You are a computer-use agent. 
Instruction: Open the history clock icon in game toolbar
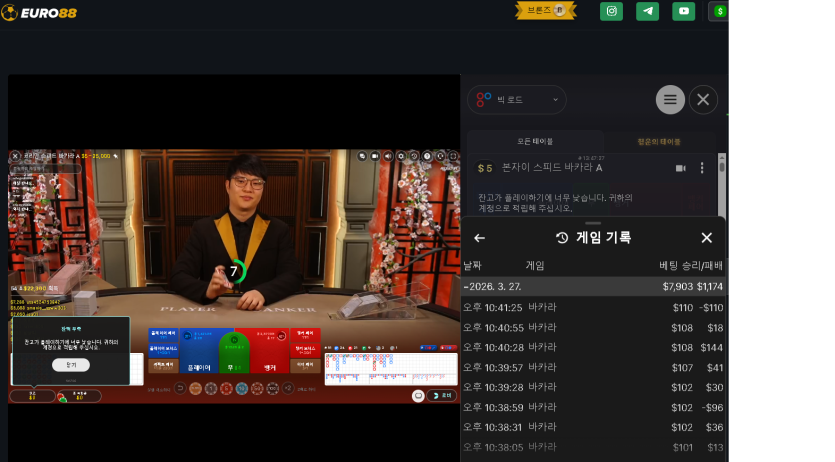pos(414,156)
